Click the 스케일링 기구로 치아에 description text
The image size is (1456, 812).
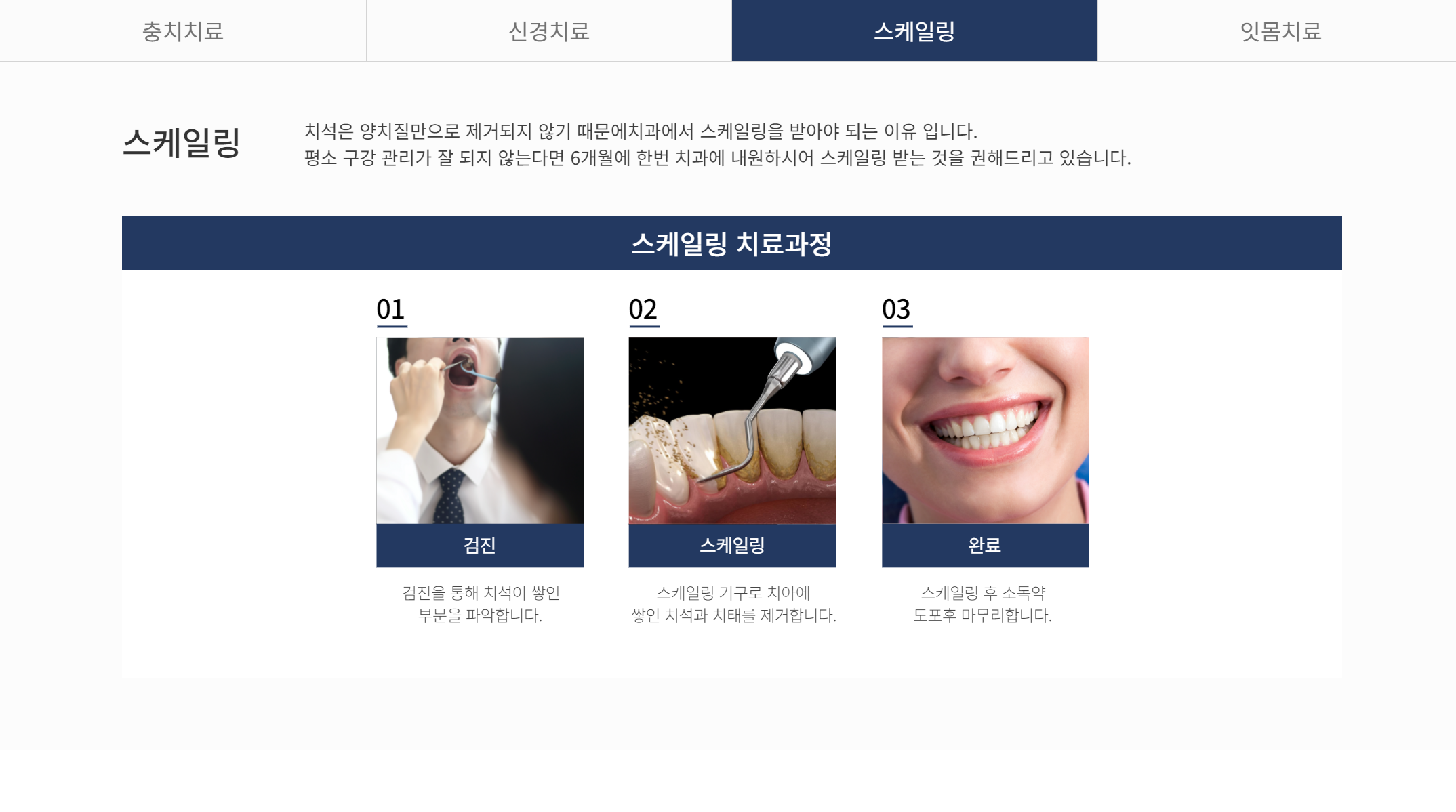(x=733, y=604)
